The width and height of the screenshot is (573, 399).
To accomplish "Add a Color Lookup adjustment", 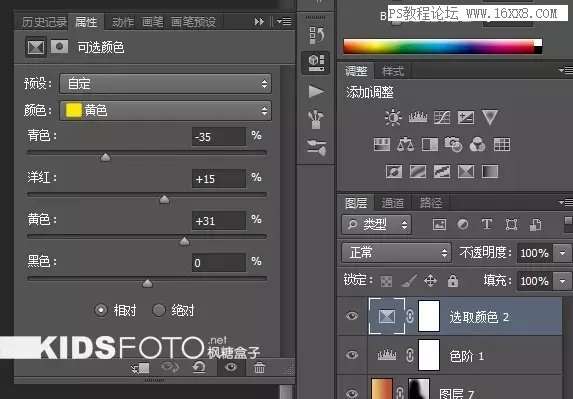I will point(502,145).
